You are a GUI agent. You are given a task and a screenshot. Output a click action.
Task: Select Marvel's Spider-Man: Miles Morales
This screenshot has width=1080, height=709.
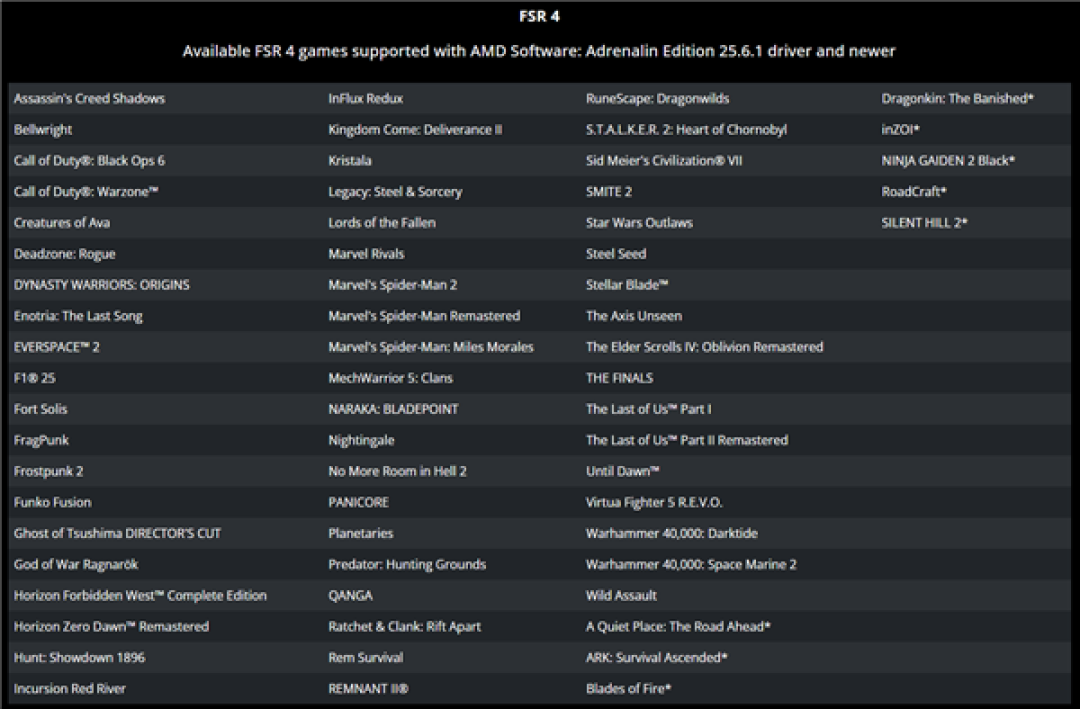[x=431, y=347]
